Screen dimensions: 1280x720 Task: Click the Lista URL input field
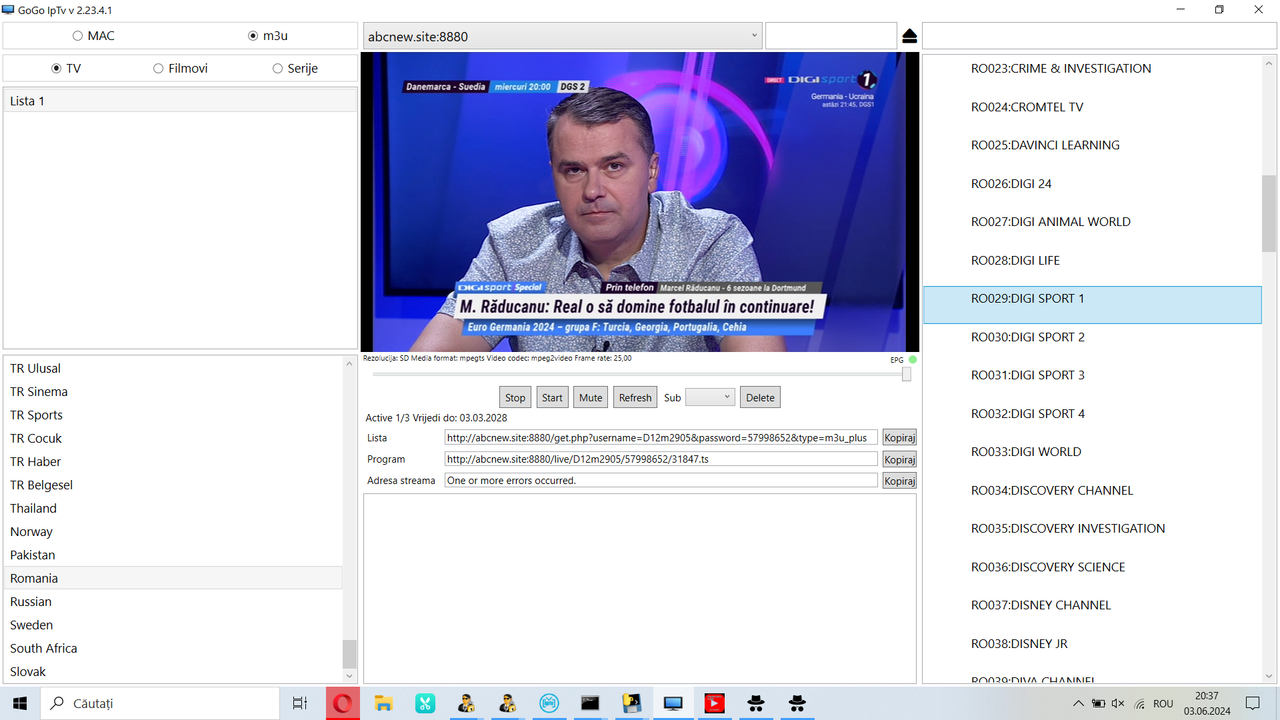click(x=661, y=437)
